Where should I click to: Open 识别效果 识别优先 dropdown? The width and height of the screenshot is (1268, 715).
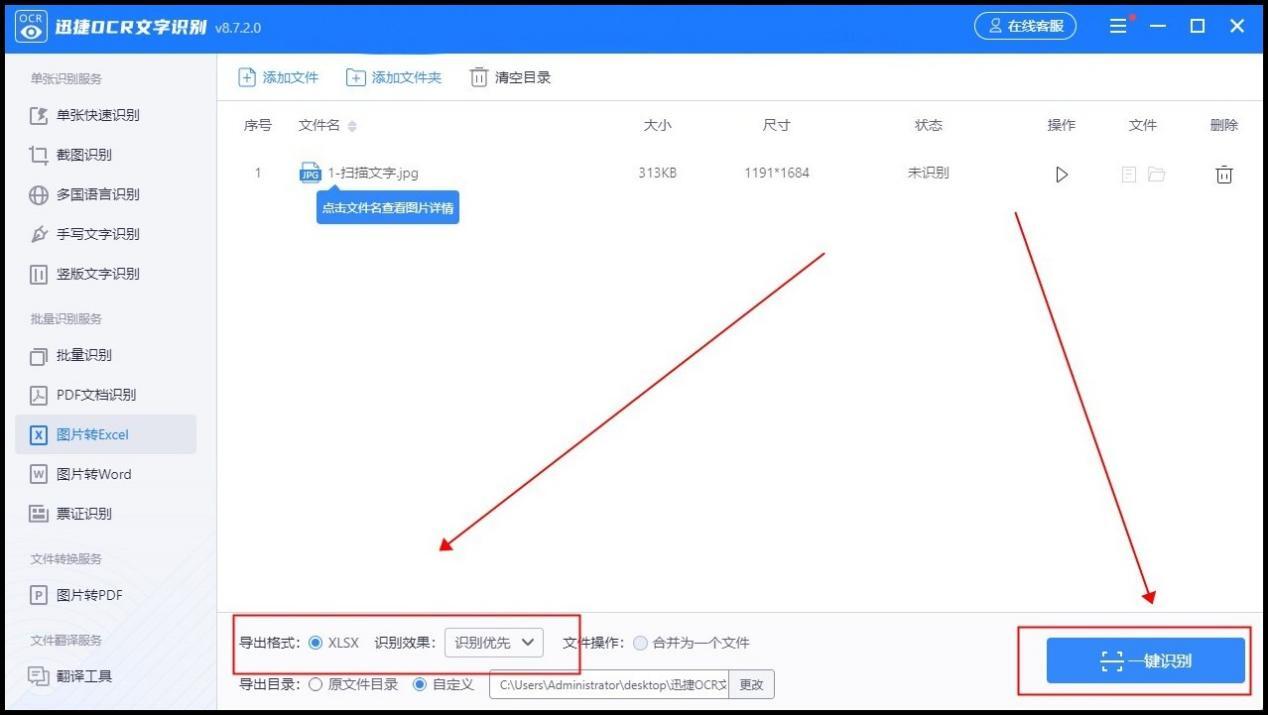click(x=494, y=643)
